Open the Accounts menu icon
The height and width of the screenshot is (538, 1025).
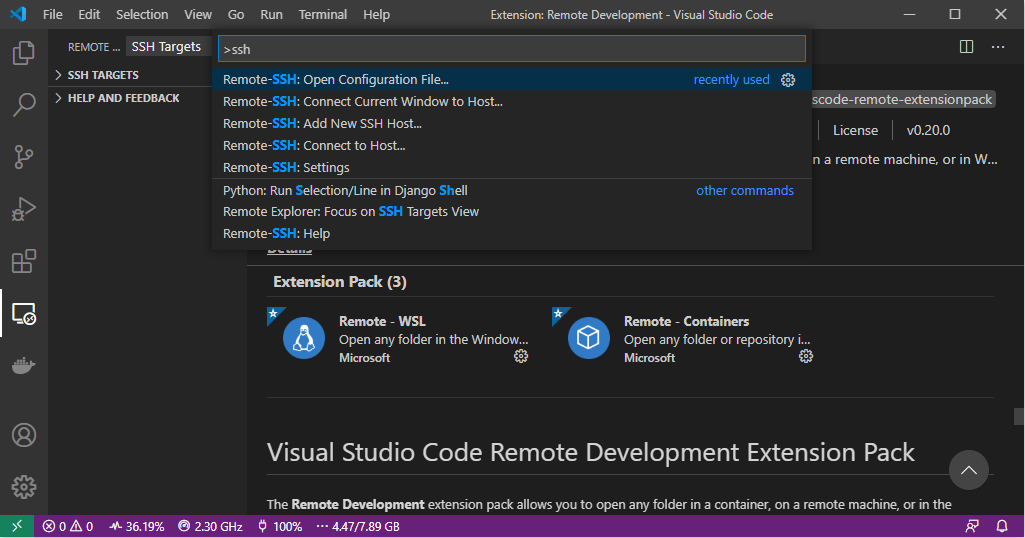(x=24, y=435)
